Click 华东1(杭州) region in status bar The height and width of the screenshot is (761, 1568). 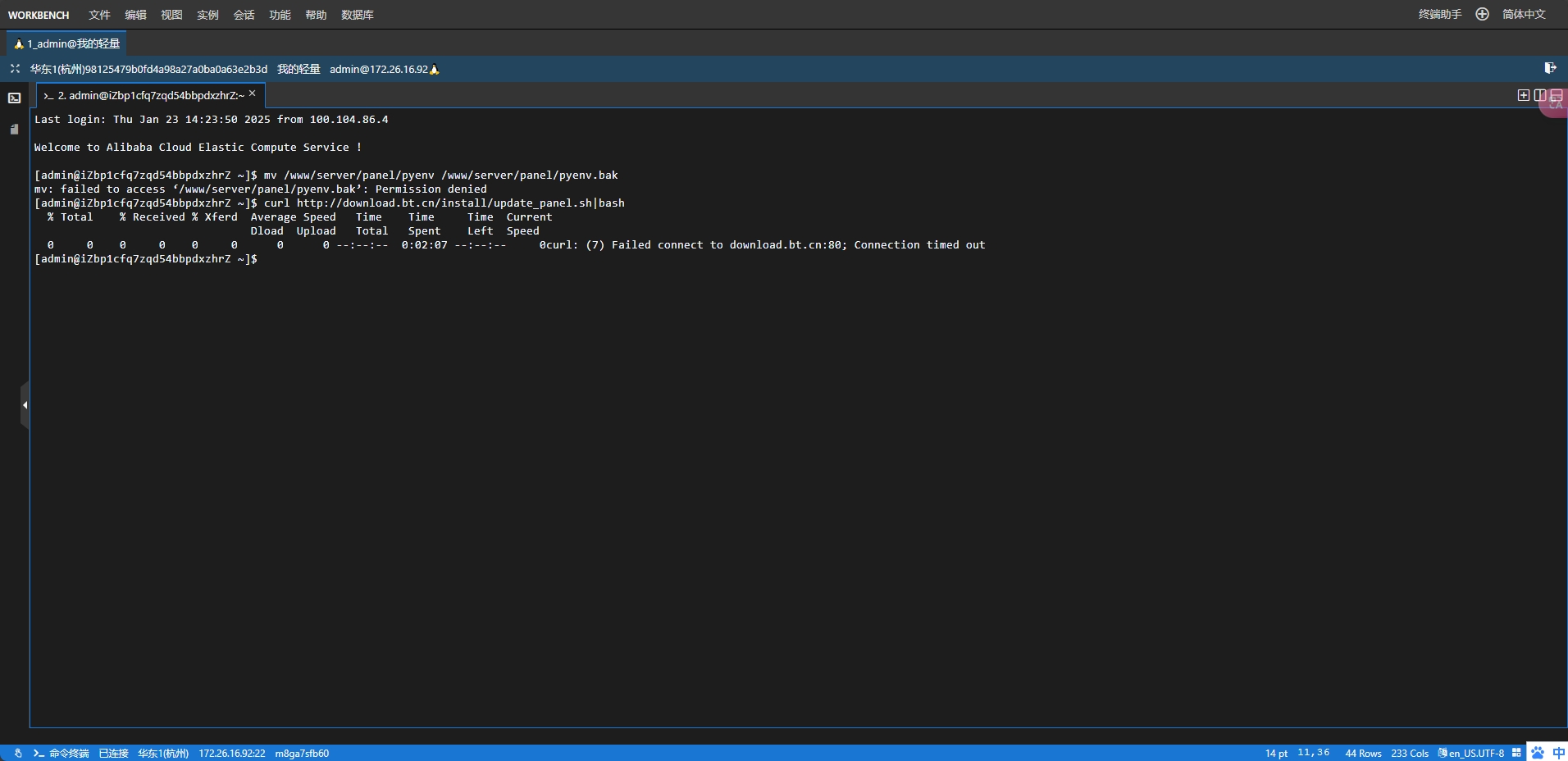pyautogui.click(x=163, y=753)
